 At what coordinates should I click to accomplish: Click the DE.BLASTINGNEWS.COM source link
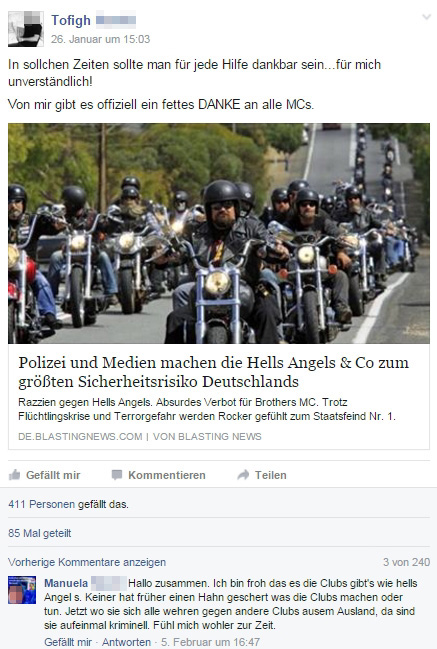(80, 436)
